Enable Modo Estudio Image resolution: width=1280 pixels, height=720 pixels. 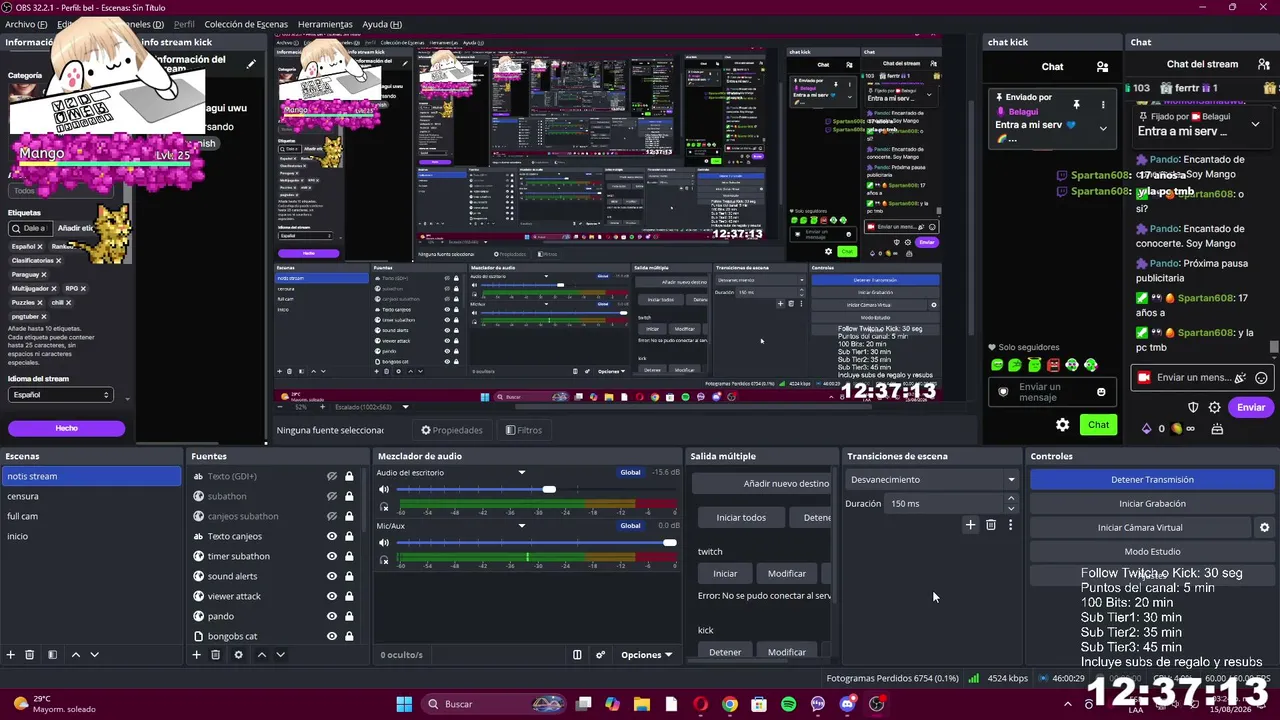pyautogui.click(x=1152, y=552)
